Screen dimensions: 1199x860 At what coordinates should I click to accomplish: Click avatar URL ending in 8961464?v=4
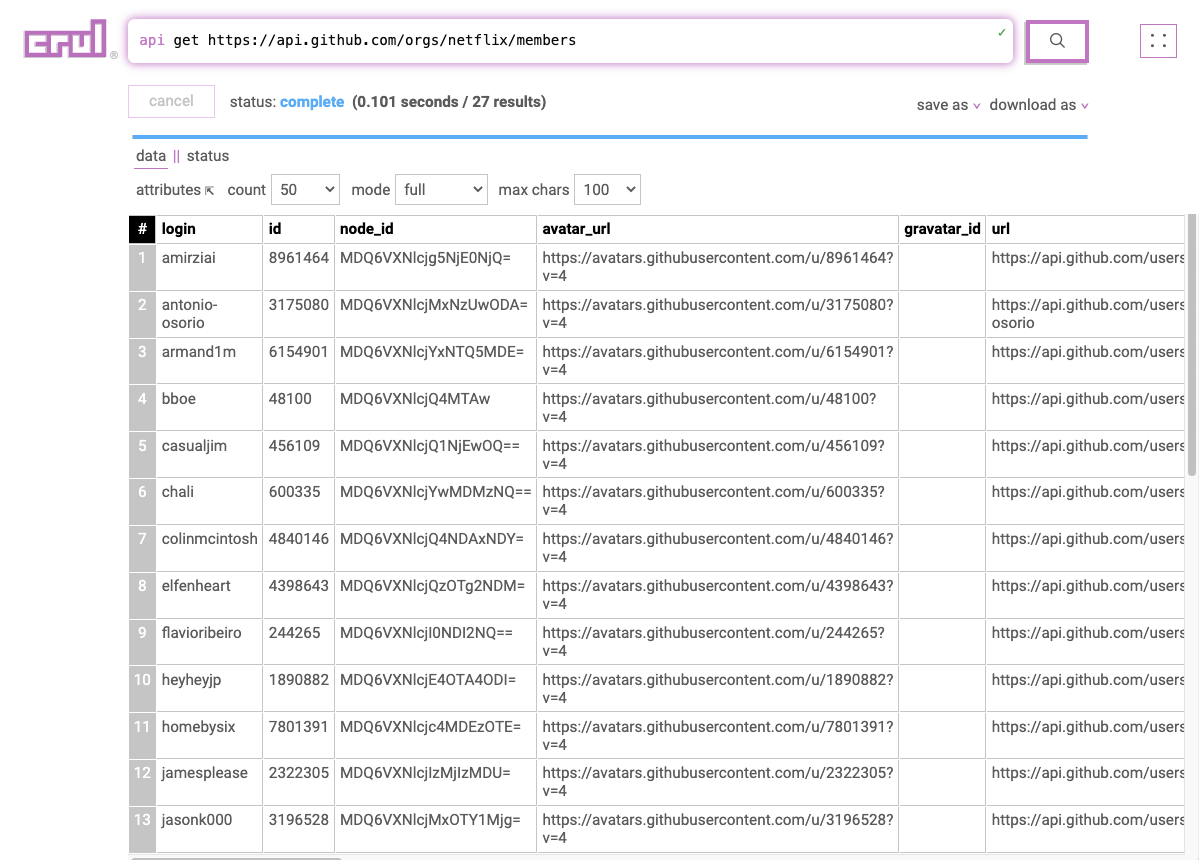point(718,267)
